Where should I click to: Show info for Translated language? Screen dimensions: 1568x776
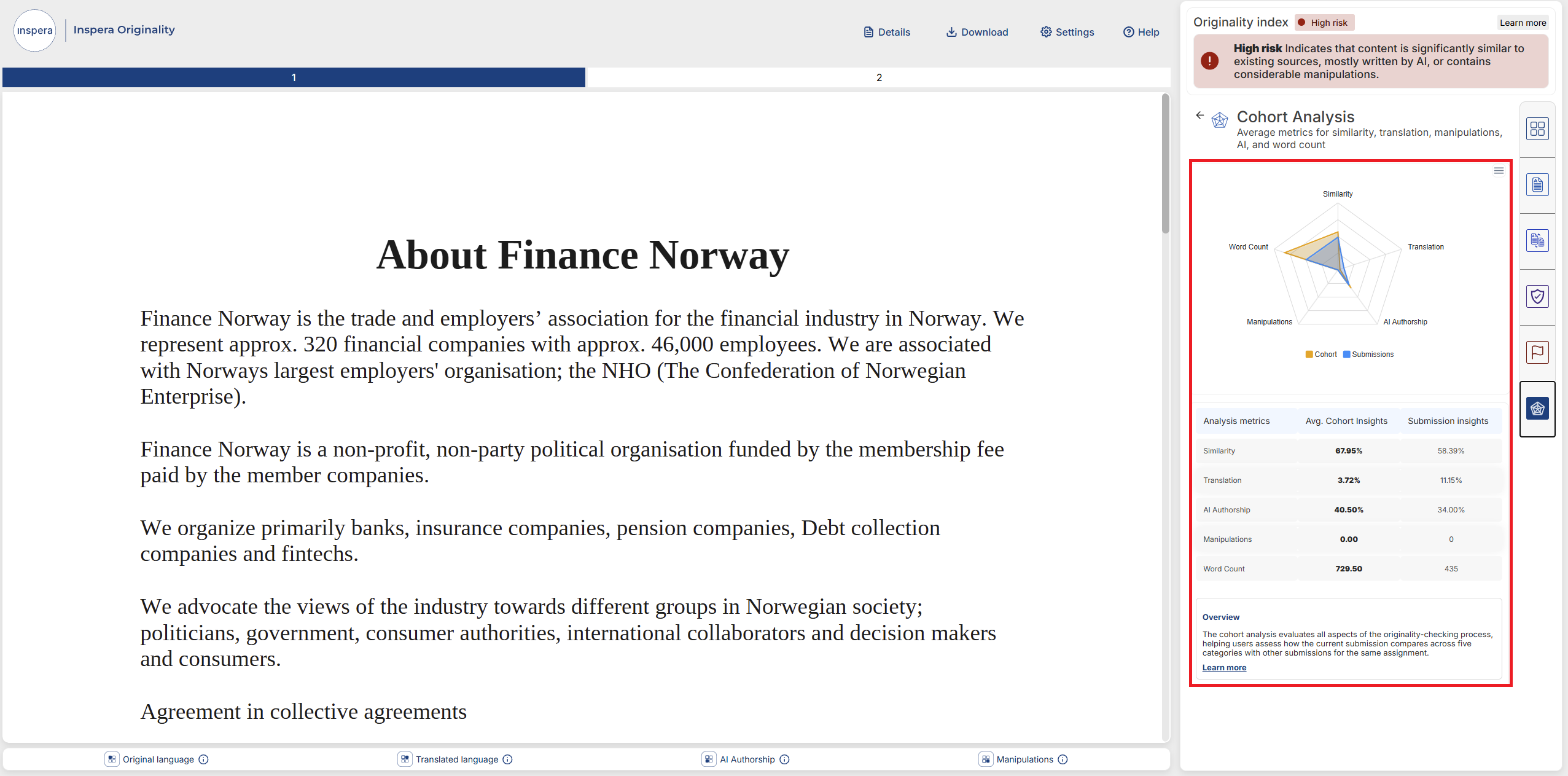(507, 759)
